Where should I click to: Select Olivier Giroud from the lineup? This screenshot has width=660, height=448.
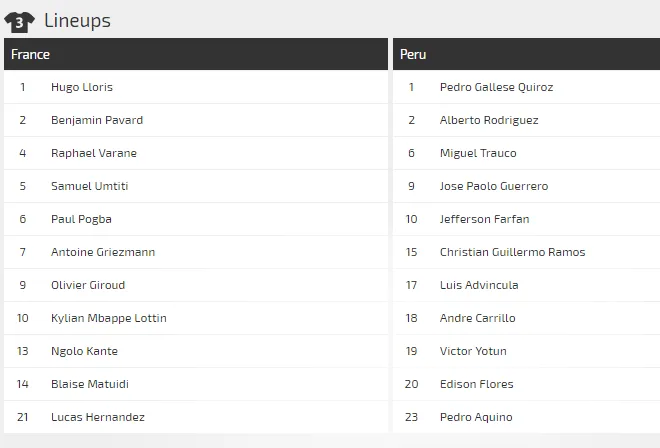[x=88, y=285]
